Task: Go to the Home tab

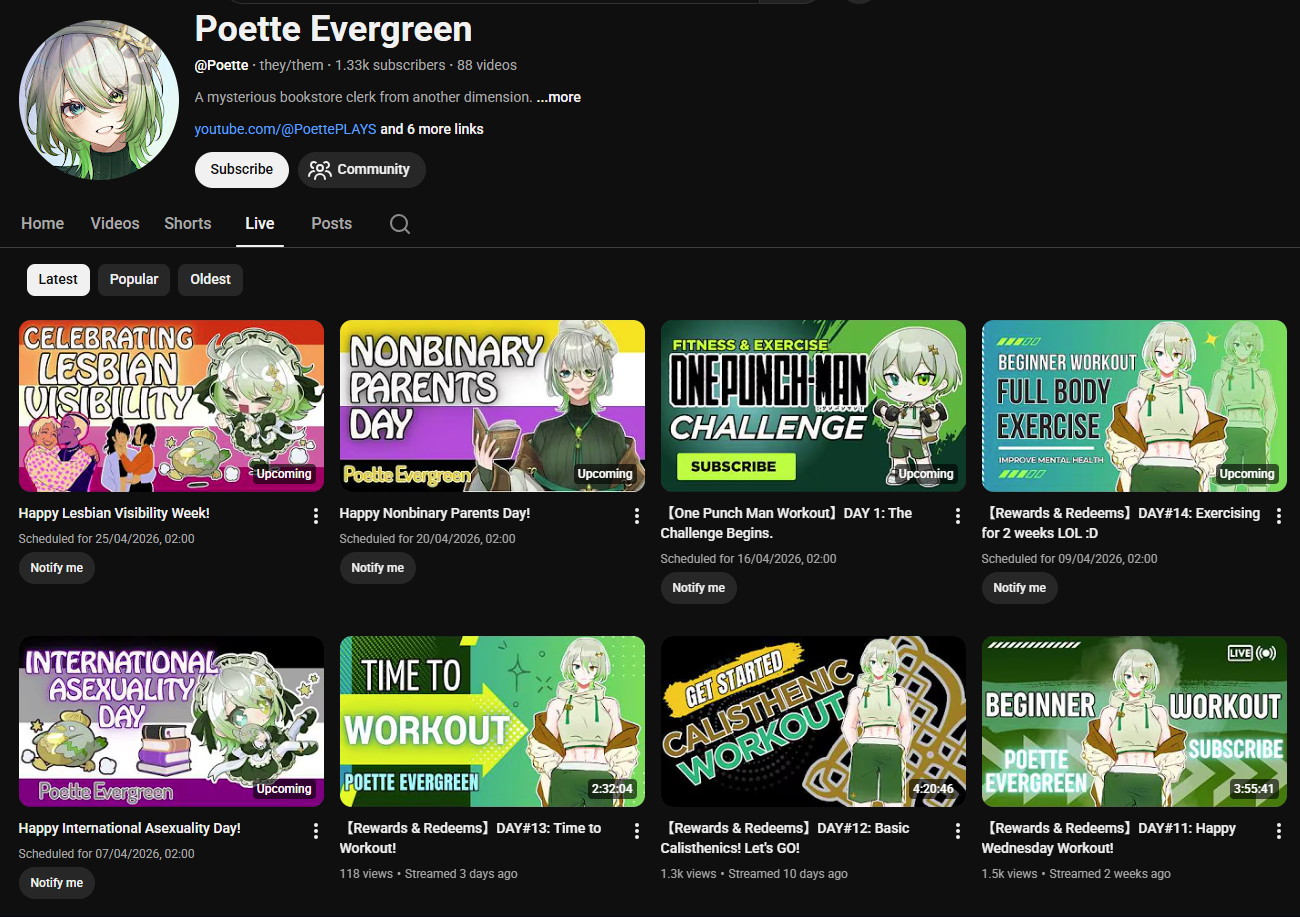Action: pos(43,224)
